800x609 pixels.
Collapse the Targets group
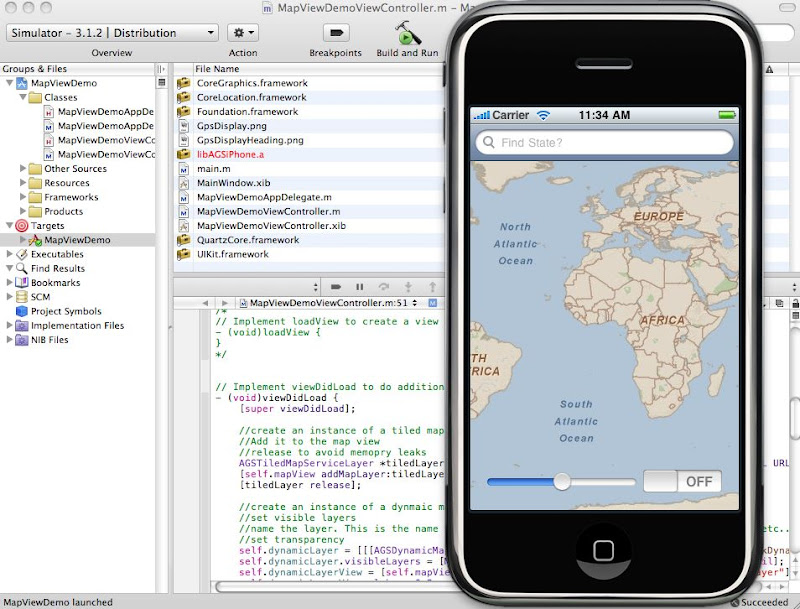(10, 225)
